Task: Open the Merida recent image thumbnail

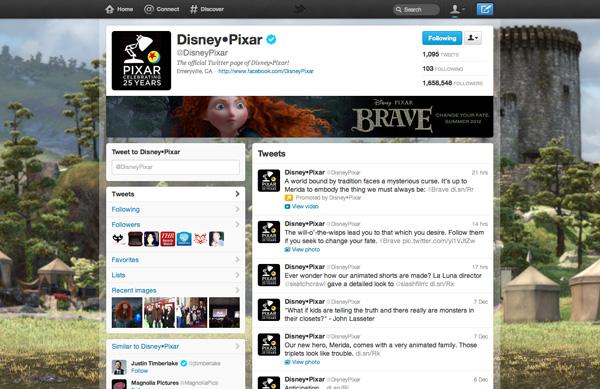Action: click(127, 313)
